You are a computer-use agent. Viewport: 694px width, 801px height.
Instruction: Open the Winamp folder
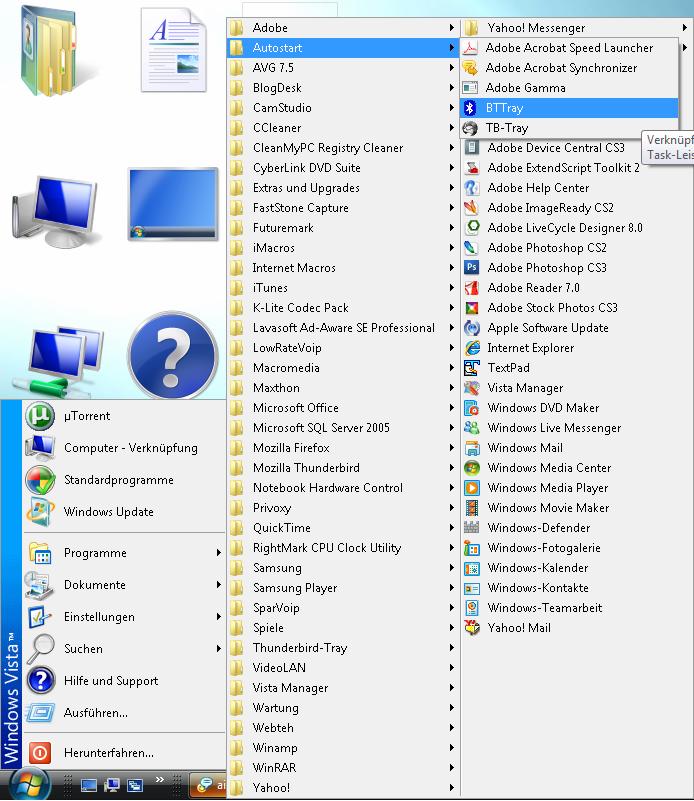click(x=343, y=748)
